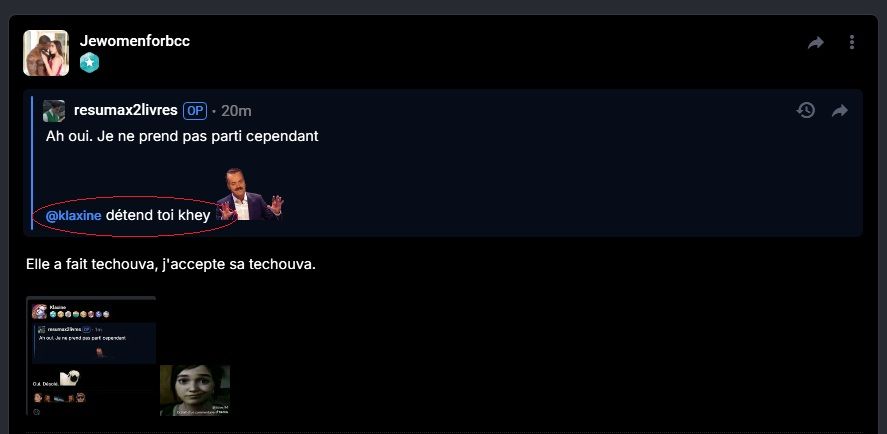887x434 pixels.
Task: Click the "Elle a fait techouva" post text
Action: 91,264
